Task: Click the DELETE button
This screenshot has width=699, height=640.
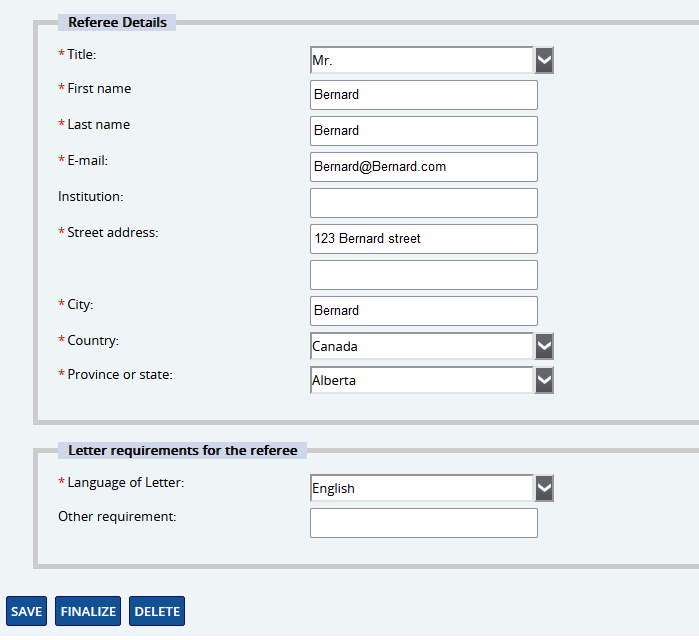Action: (x=157, y=611)
